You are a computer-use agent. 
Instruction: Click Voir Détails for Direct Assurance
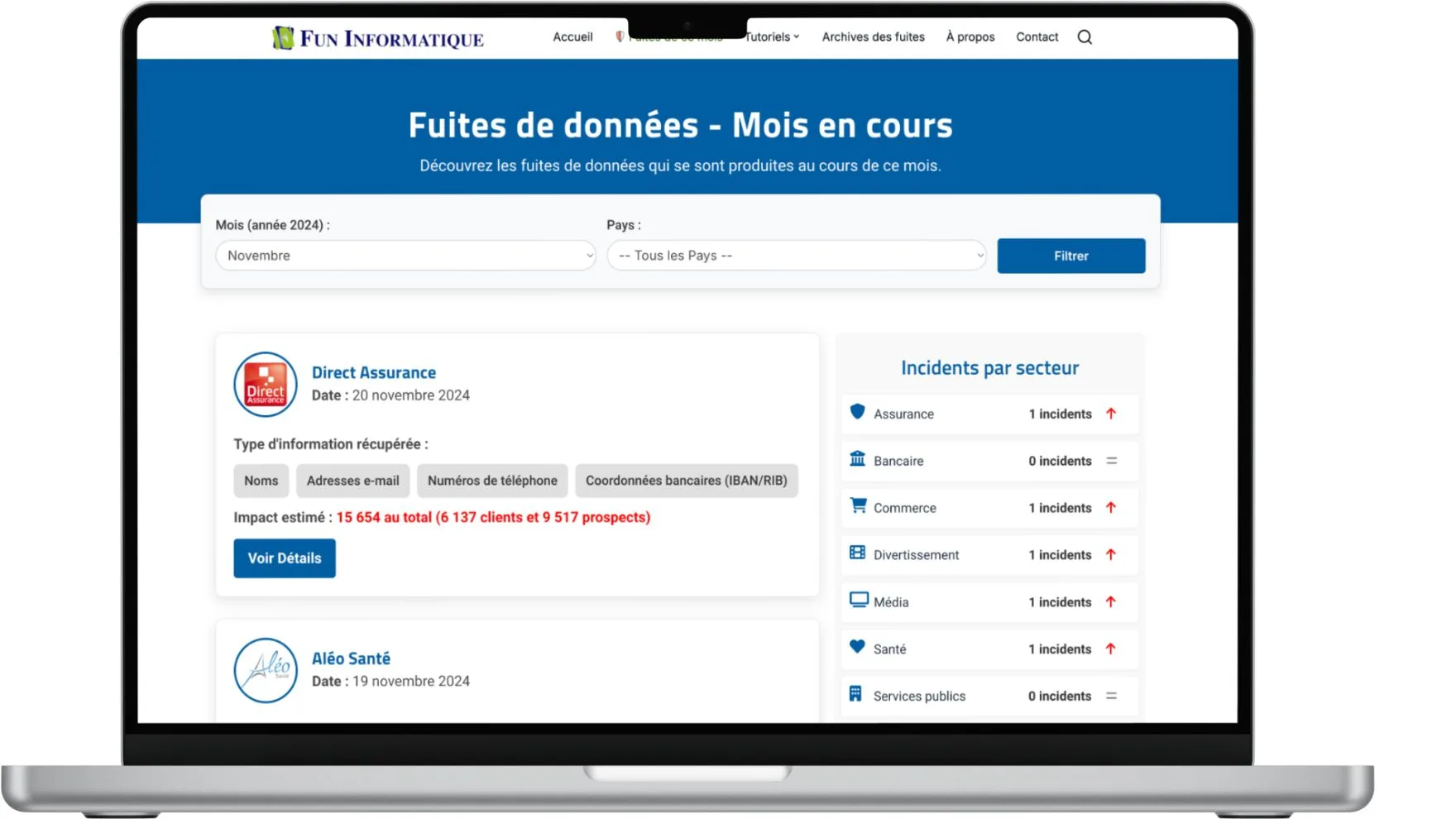(x=285, y=558)
